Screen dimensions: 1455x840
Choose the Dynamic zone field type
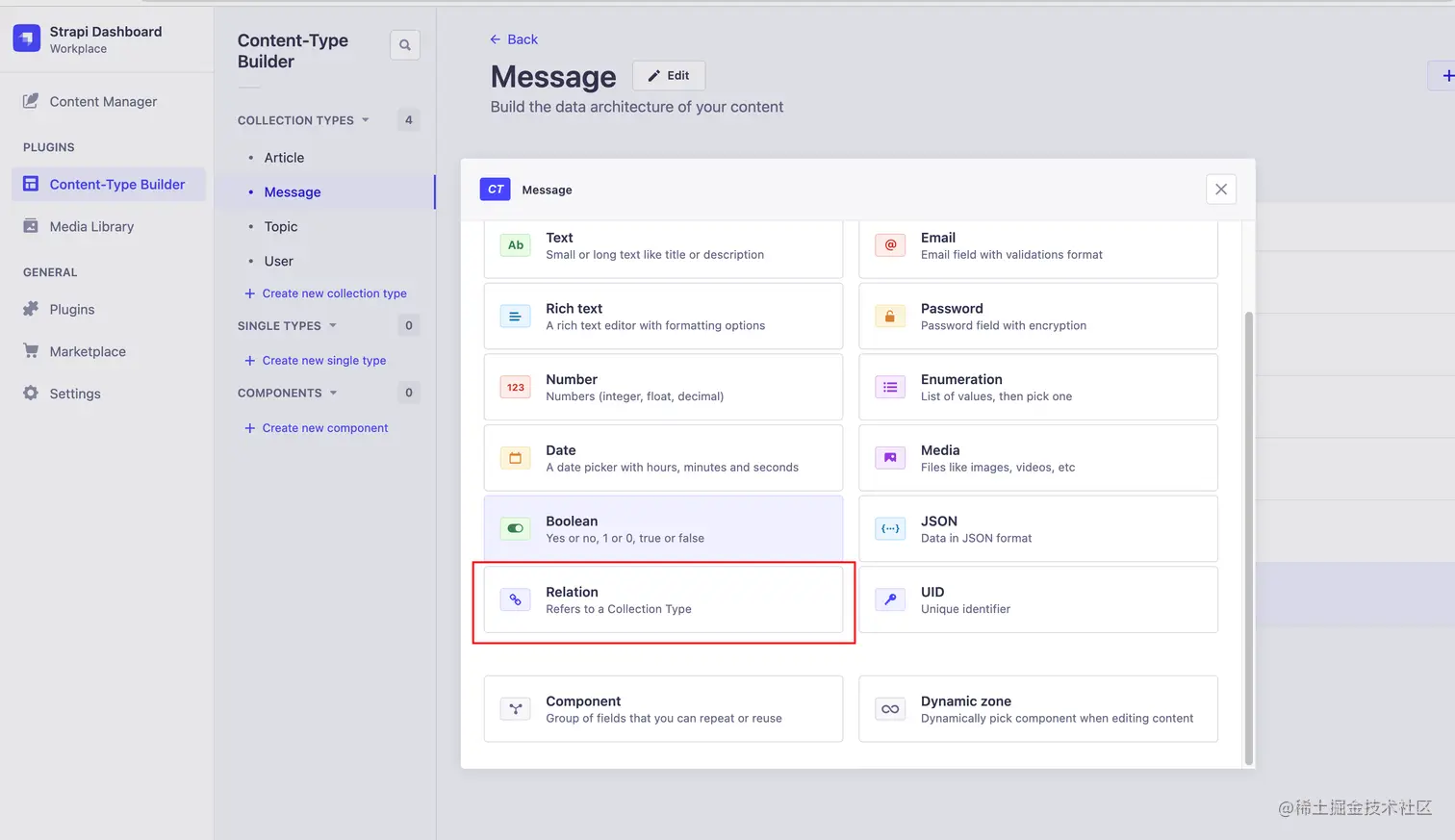1038,709
